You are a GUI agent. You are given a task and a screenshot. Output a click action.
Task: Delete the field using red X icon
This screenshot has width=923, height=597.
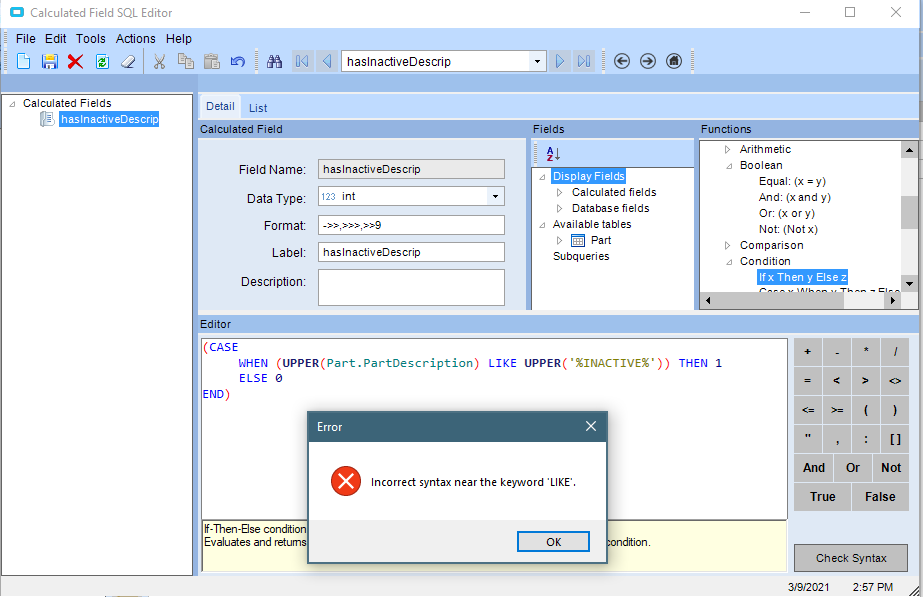(75, 61)
